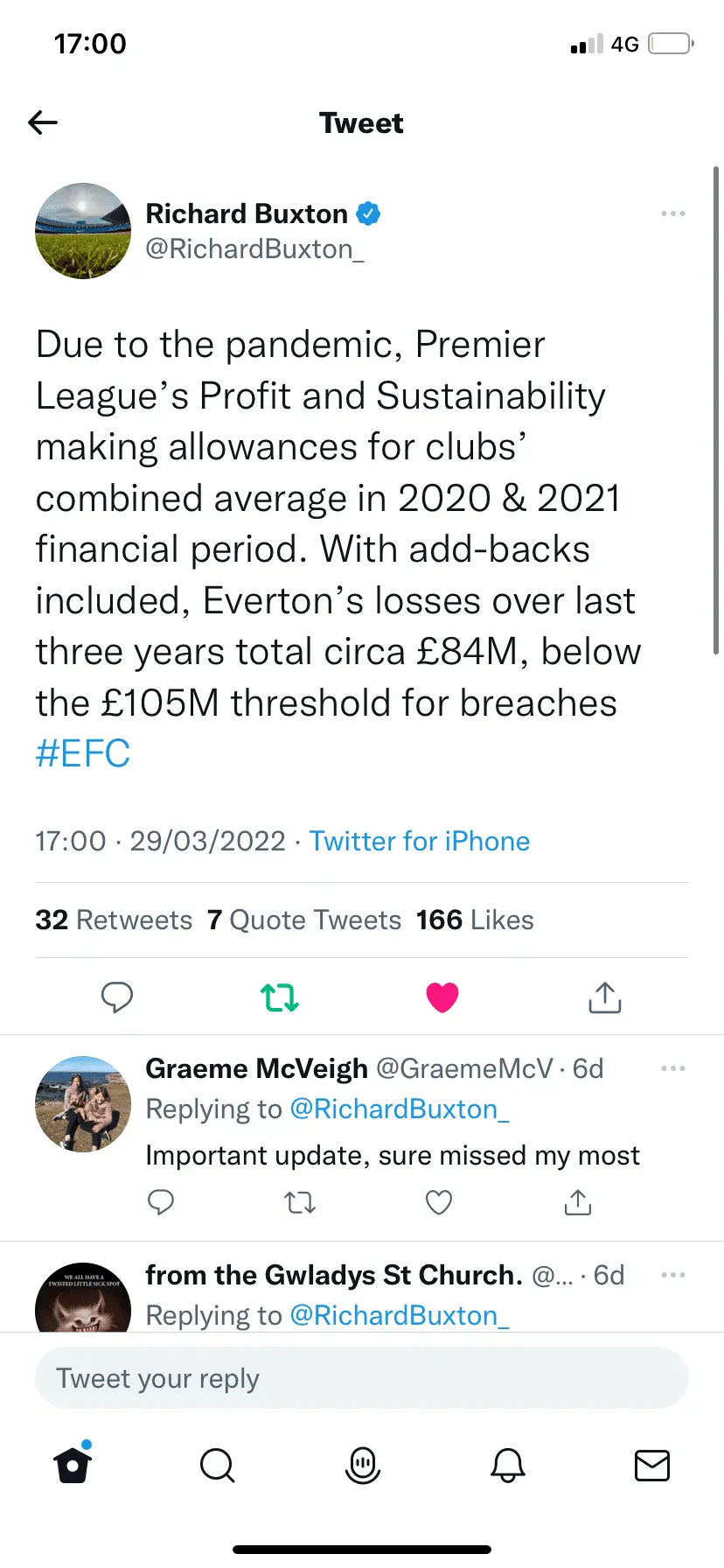Reply to Richard Buxton's tweet

point(117,997)
